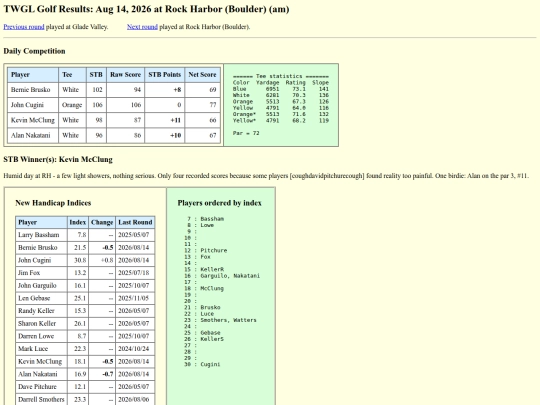This screenshot has height=405, width=540.
Task: Click the Tee statistics heading
Action: pos(281,76)
